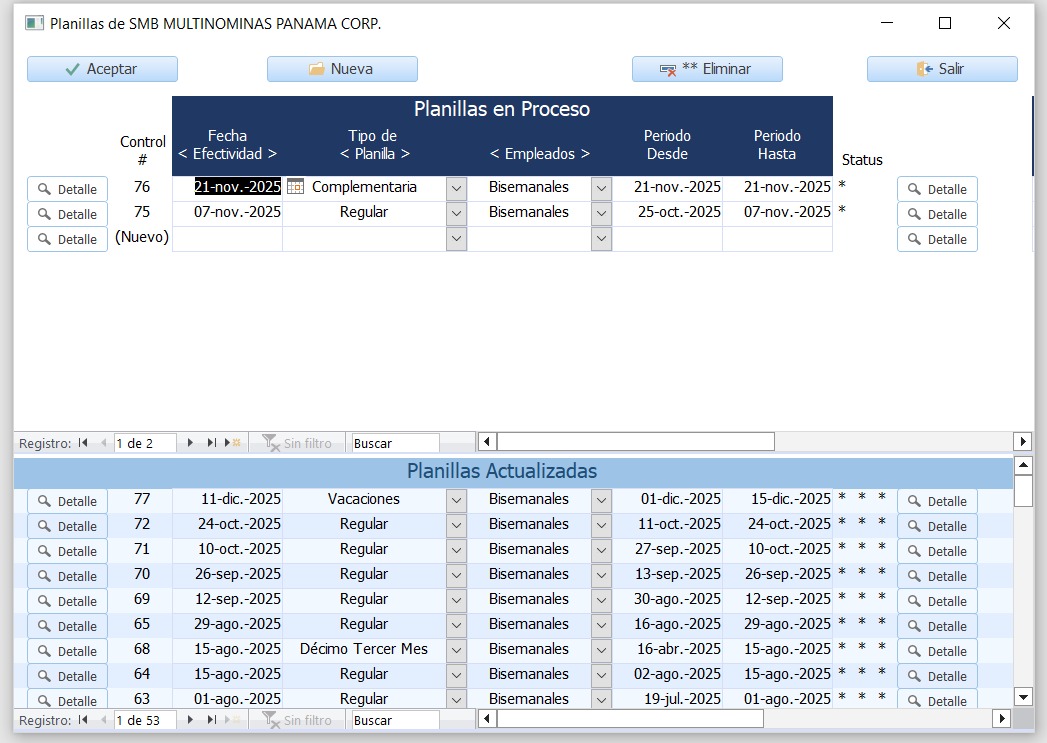Click the Nueva planilla button

pos(342,69)
